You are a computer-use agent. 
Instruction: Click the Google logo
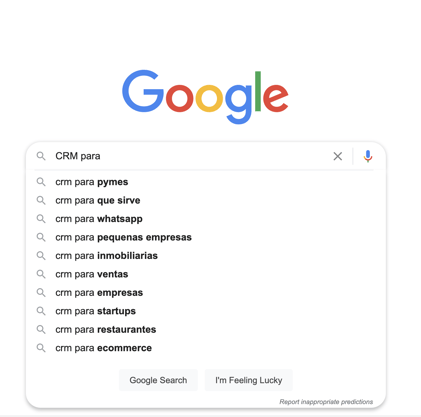click(205, 96)
